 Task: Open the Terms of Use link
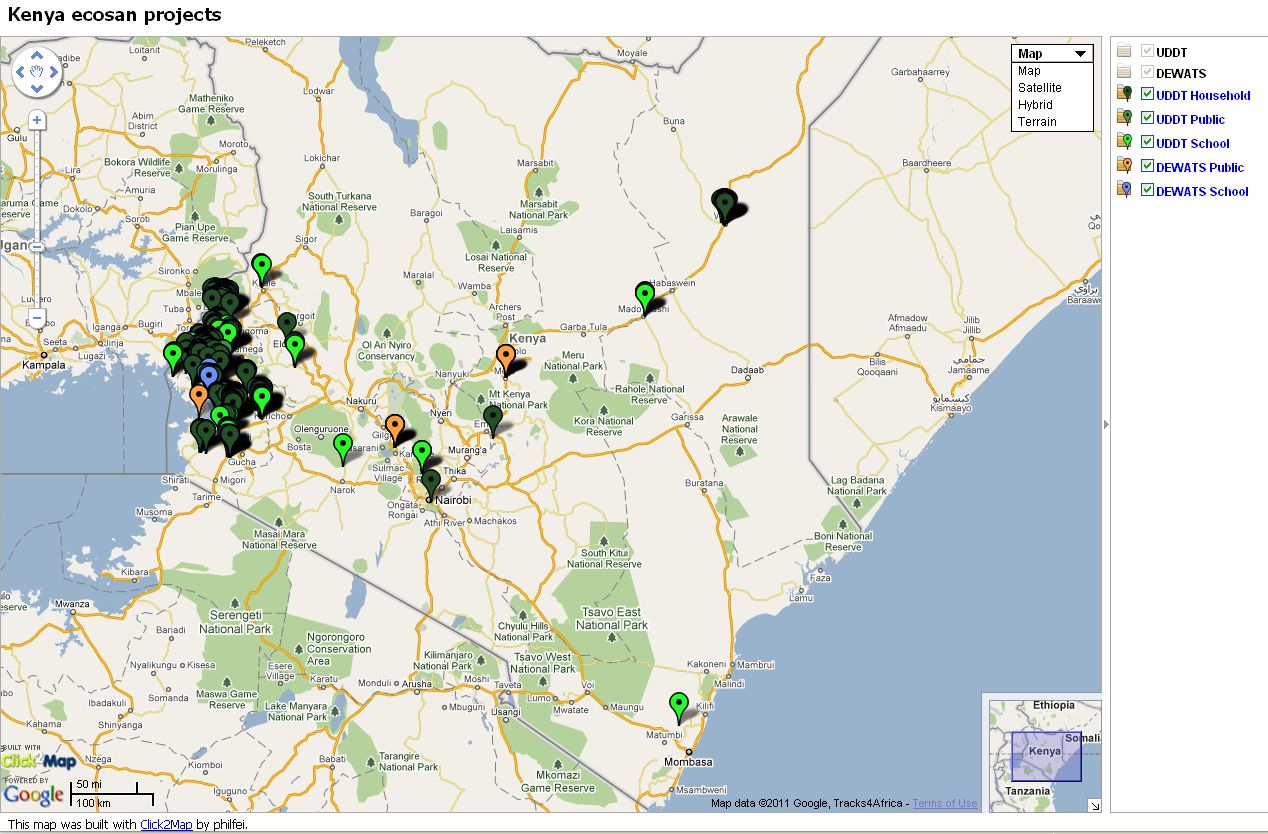tap(943, 802)
